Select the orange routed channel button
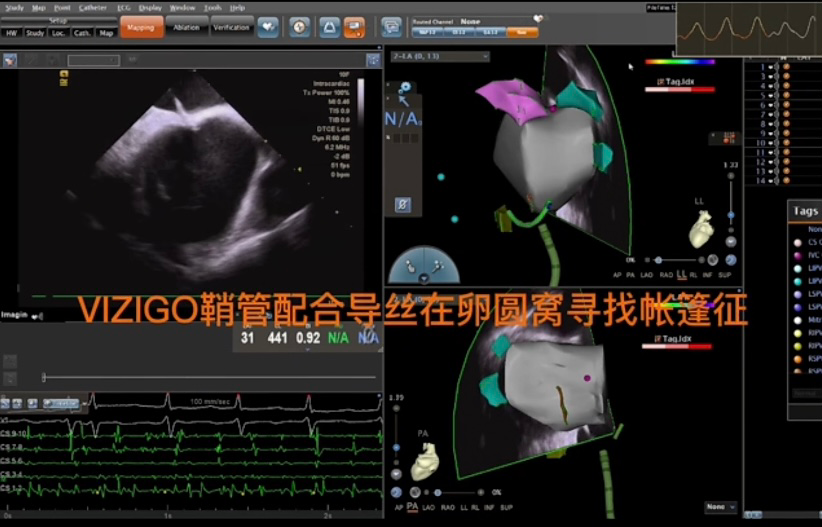The image size is (822, 527). click(522, 32)
